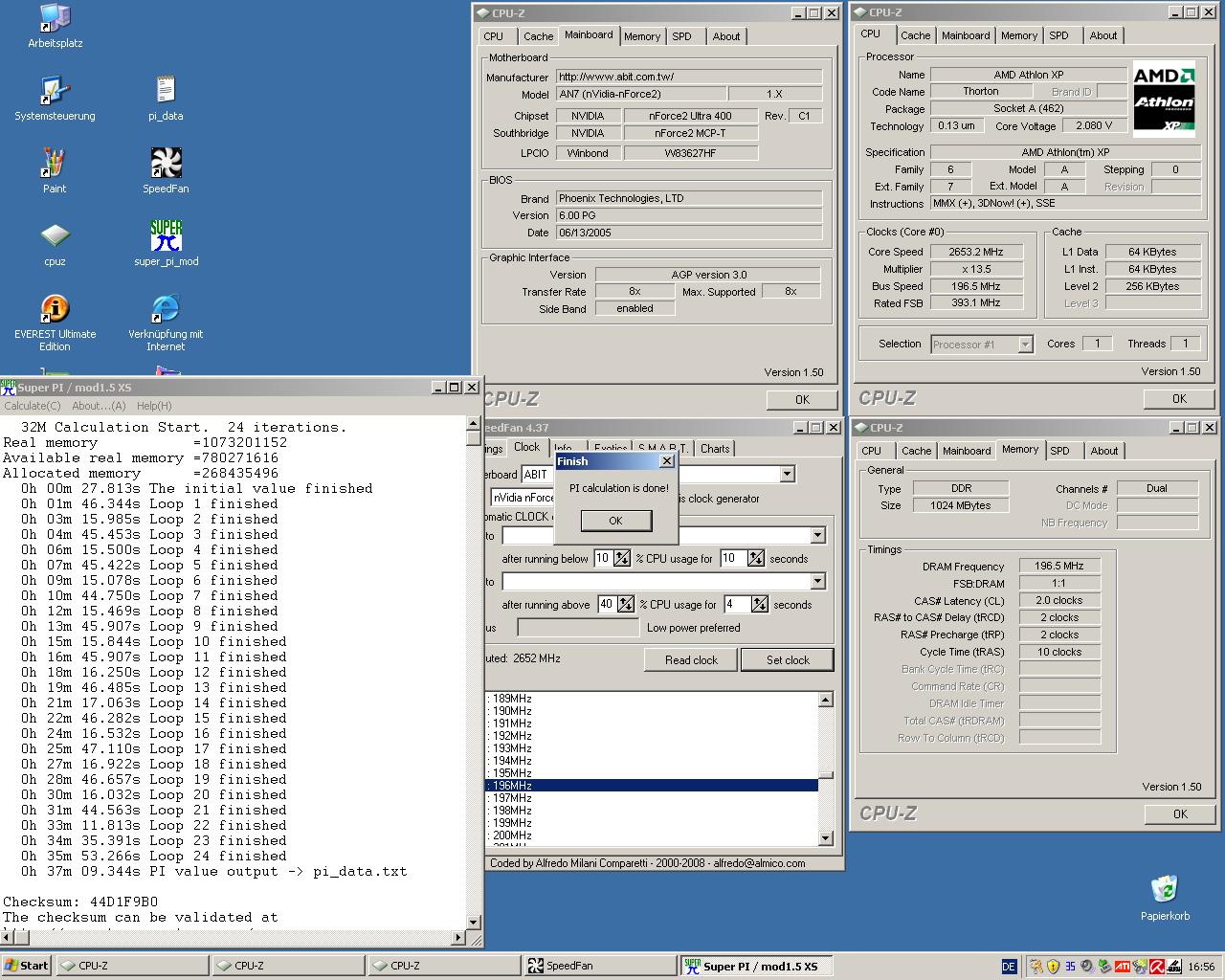Open Mainboard tab in CPU-Z CPU window
This screenshot has width=1225, height=980.
(x=966, y=35)
